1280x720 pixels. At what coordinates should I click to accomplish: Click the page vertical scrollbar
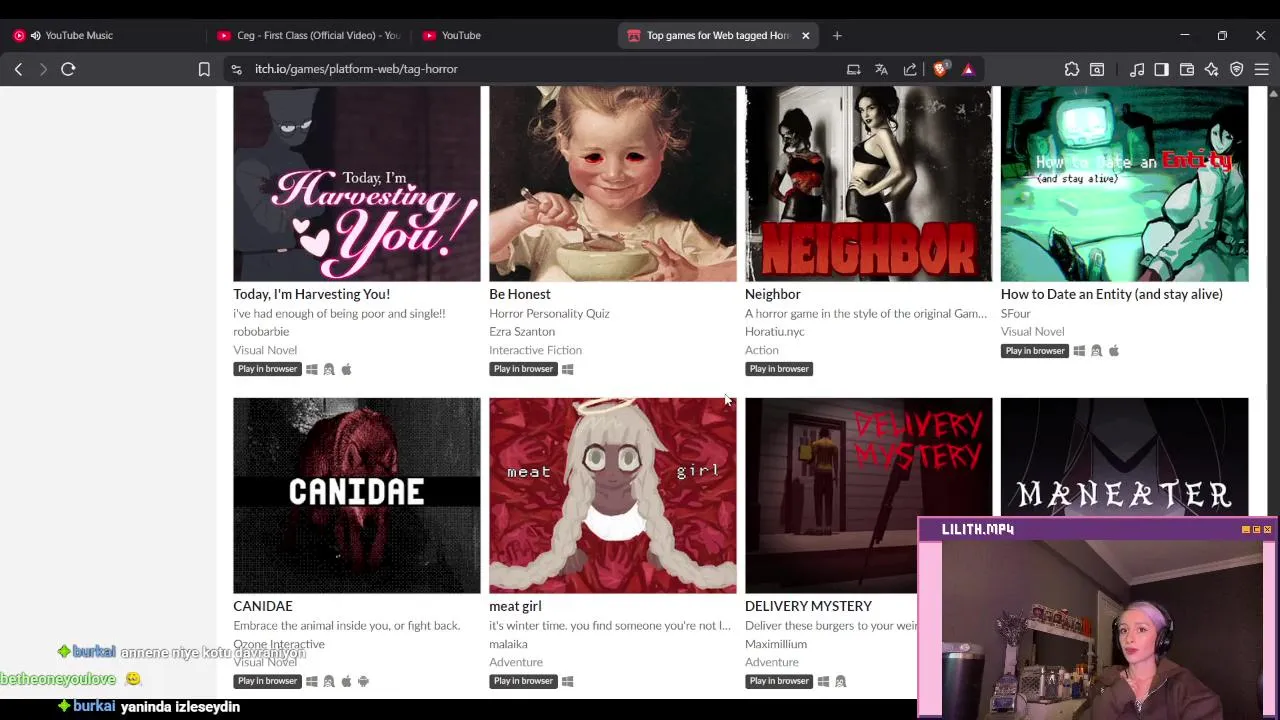1273,392
